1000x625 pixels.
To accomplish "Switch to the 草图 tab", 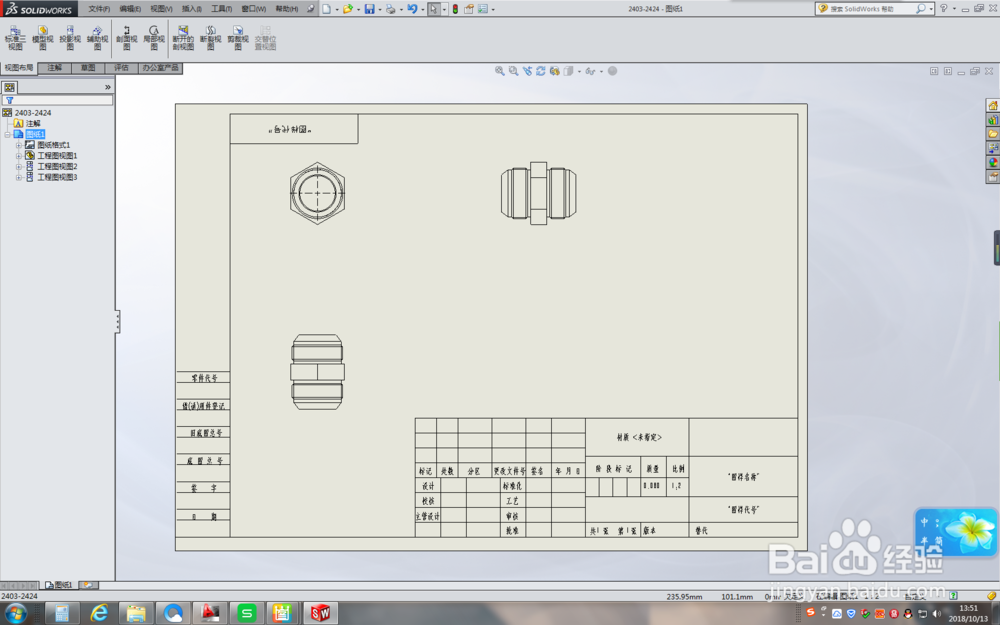I will [87, 68].
